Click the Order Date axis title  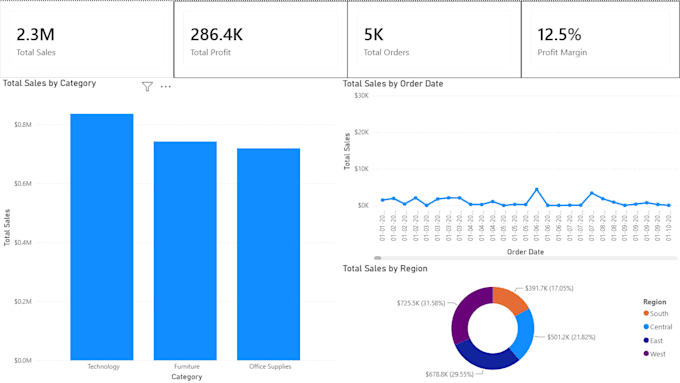525,252
